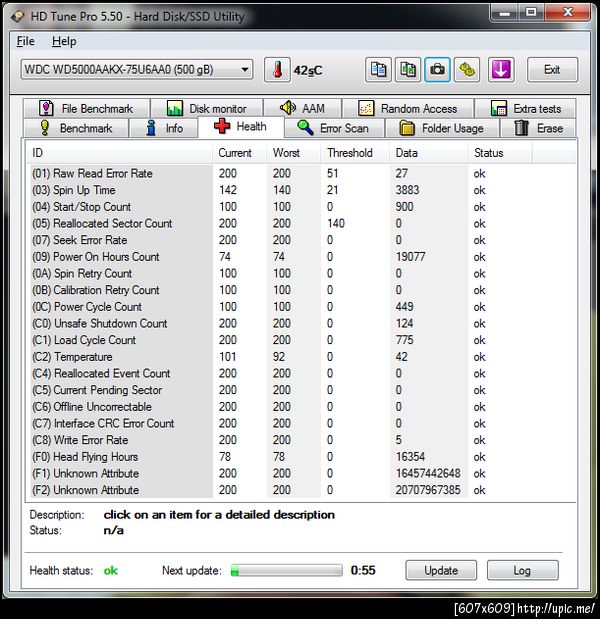Select the Health tab
This screenshot has height=619, width=600.
pos(241,127)
